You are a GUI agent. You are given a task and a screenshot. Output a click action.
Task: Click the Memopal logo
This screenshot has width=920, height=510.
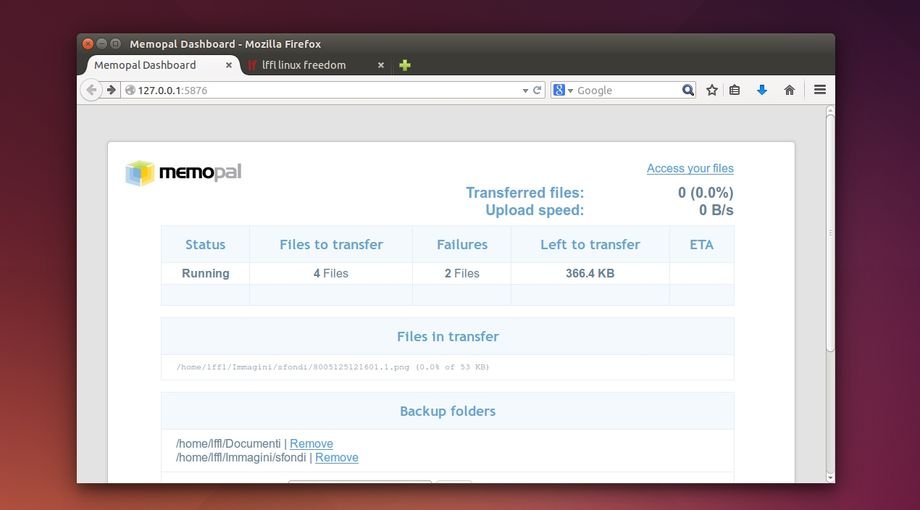click(x=183, y=173)
